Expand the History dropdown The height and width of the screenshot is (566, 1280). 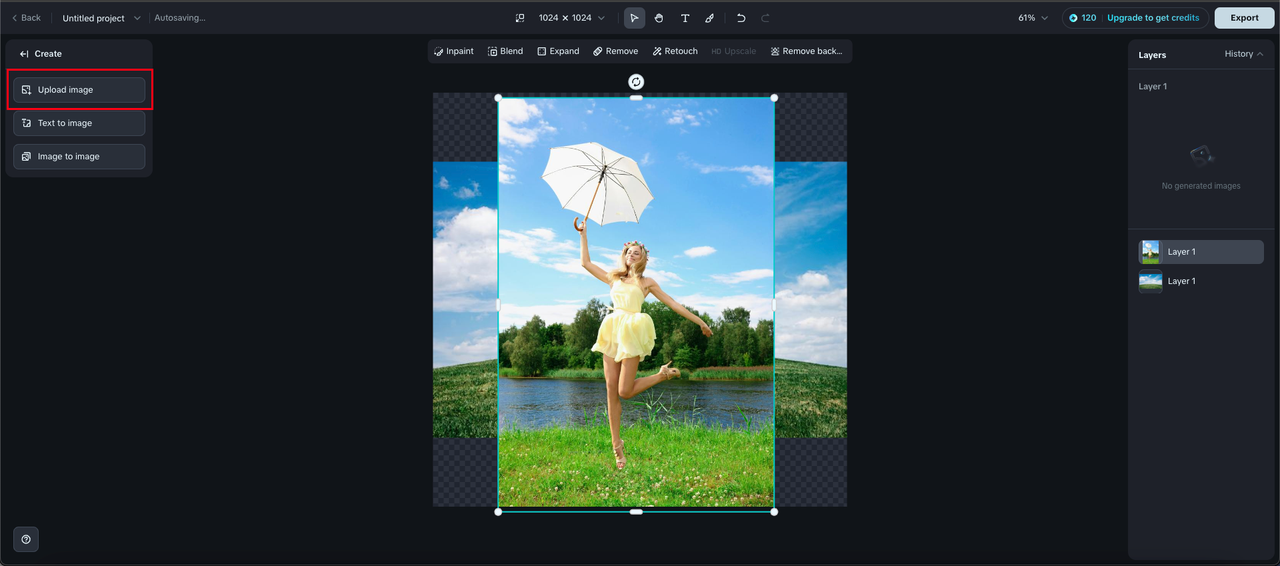[x=1244, y=54]
